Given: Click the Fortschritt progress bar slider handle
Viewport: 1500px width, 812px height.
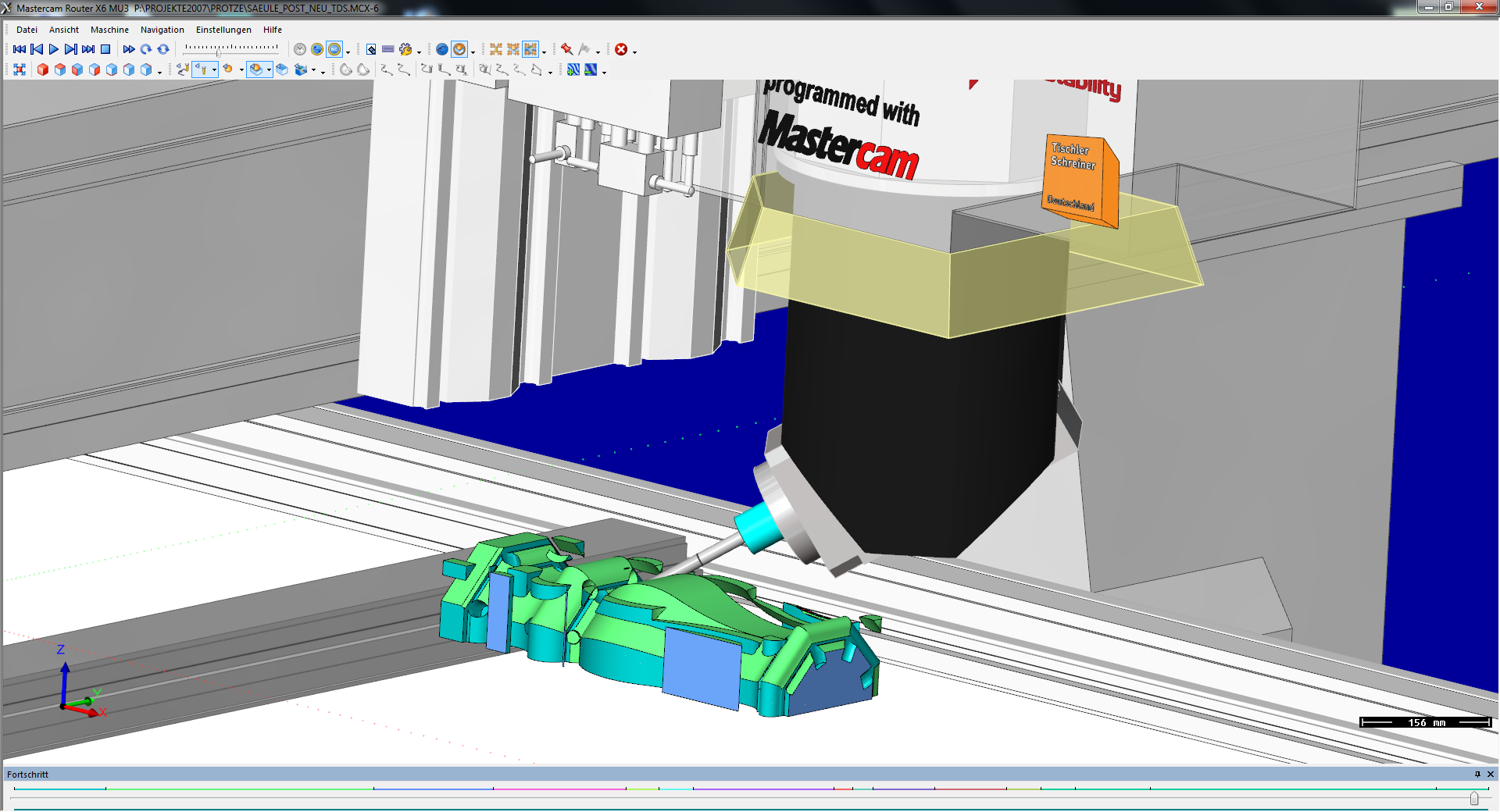Looking at the screenshot, I should tap(1474, 799).
